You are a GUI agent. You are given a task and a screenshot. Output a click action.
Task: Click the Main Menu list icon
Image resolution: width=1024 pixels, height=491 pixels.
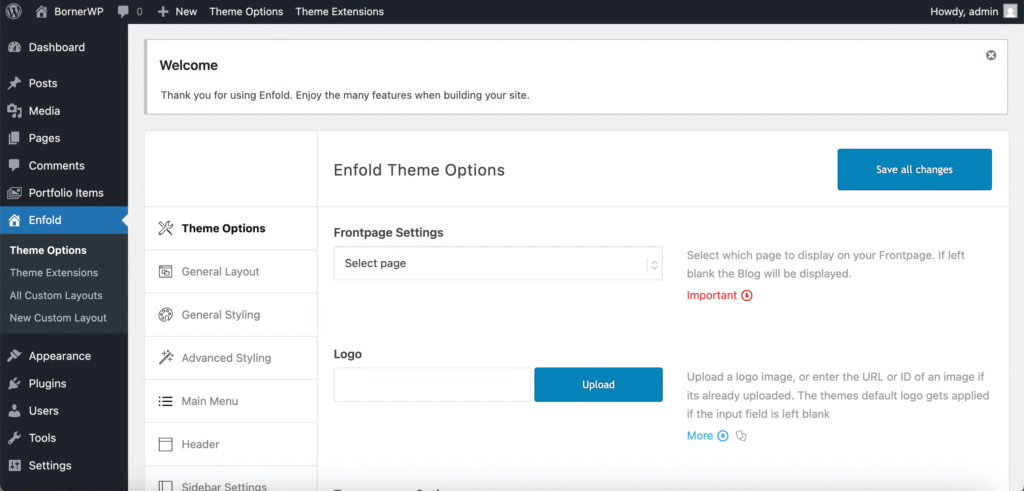point(166,401)
